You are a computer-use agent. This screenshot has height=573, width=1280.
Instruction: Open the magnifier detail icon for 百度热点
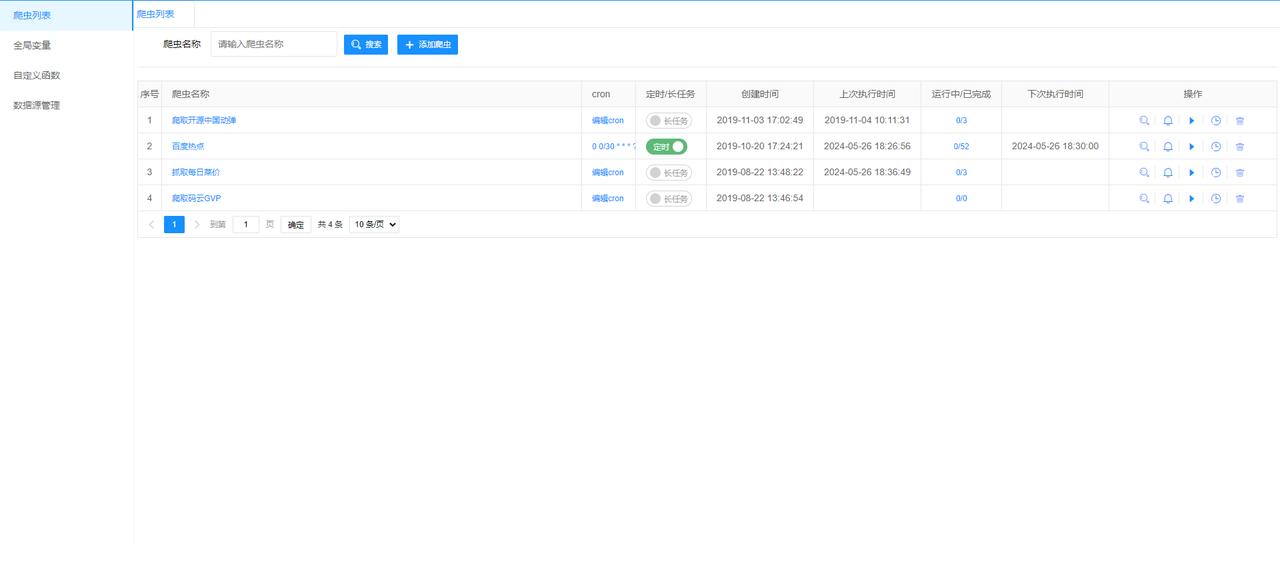click(1144, 147)
